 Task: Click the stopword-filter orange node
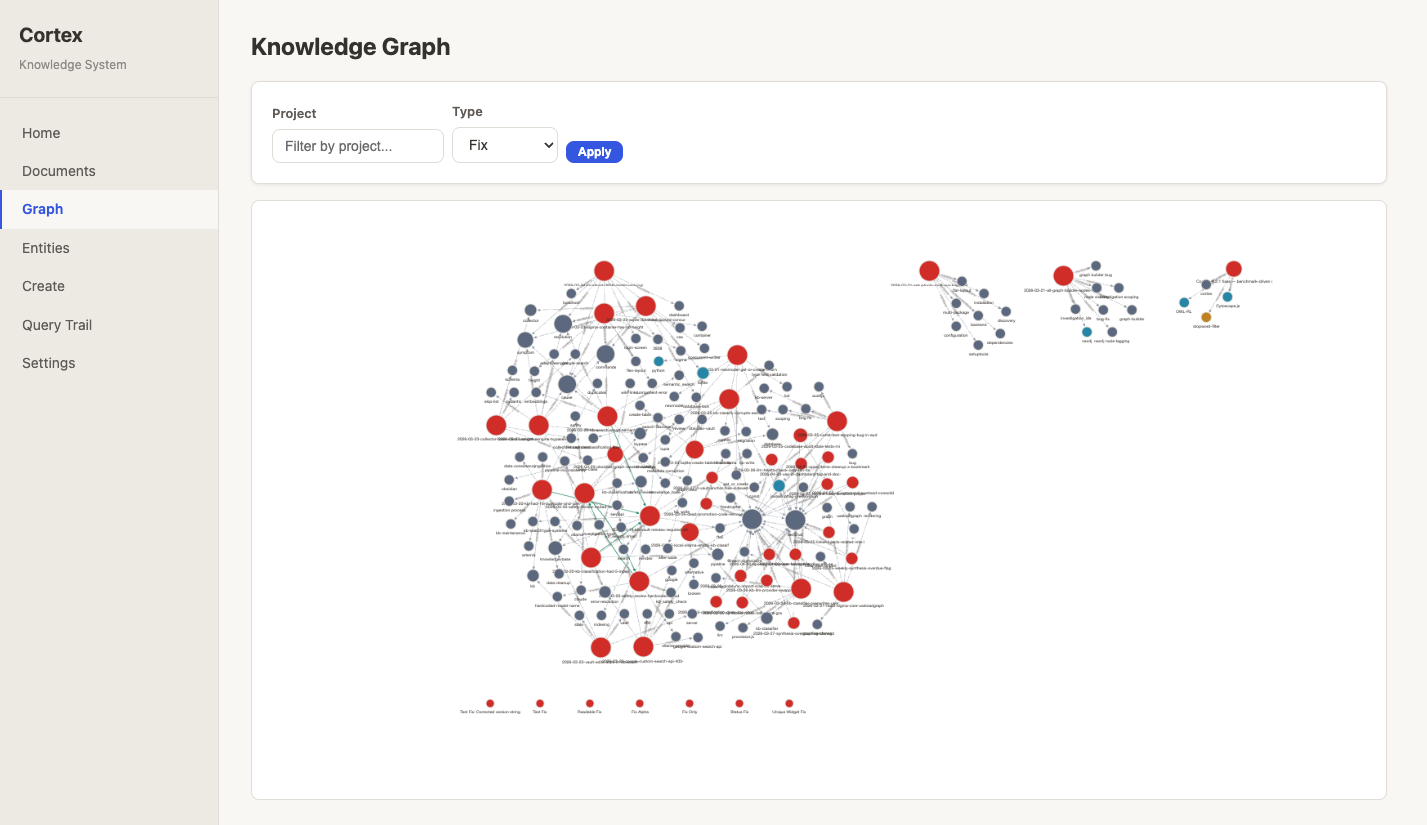point(1207,317)
